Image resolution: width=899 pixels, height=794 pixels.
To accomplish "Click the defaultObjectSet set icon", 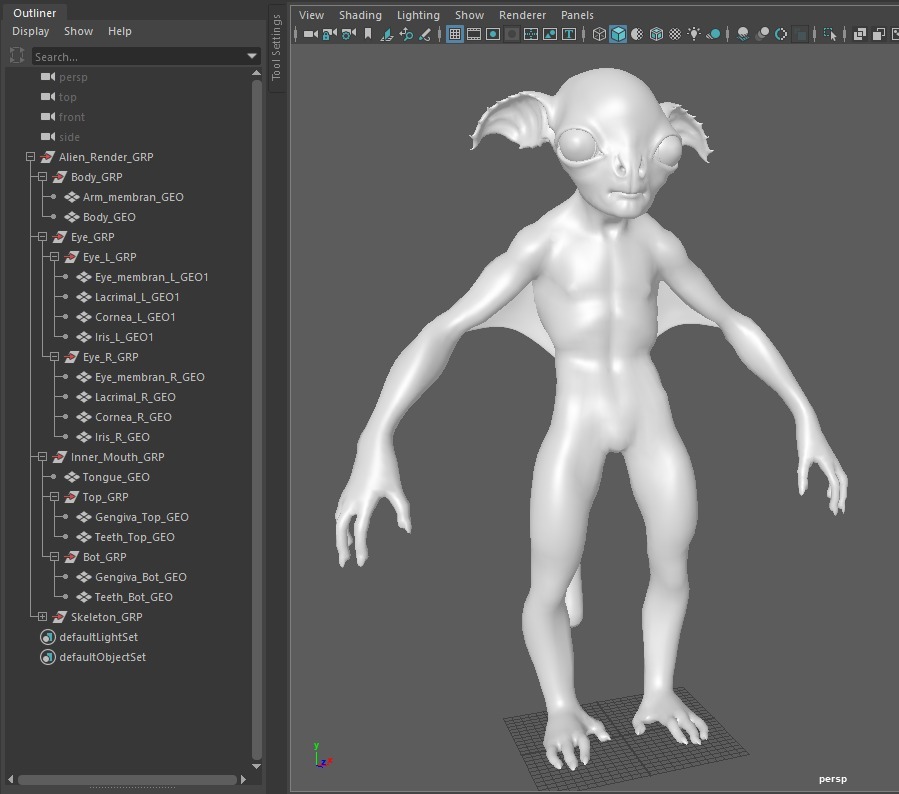I will [48, 657].
